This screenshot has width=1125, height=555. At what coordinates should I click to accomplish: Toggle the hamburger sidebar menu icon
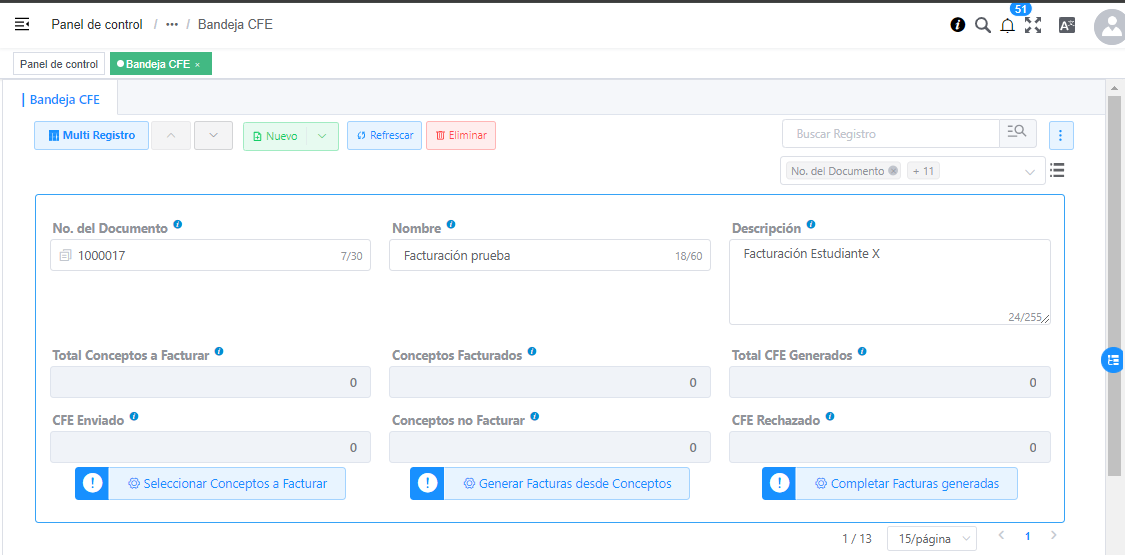(22, 24)
